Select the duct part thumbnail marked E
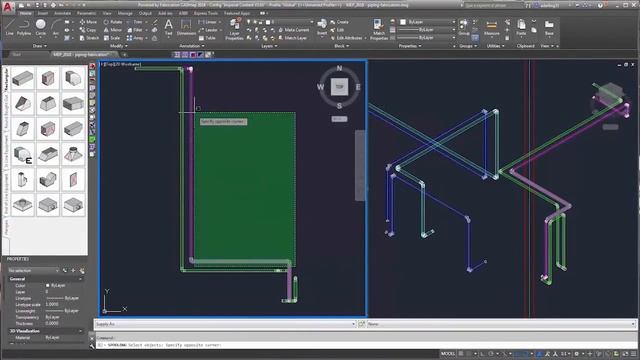The image size is (640, 360). pos(22,154)
